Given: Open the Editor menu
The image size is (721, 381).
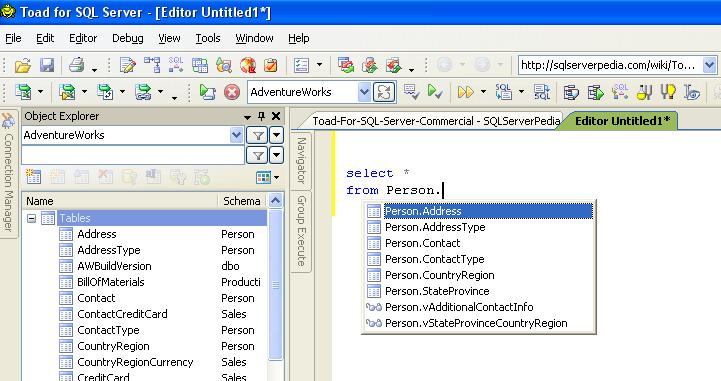Looking at the screenshot, I should (83, 38).
